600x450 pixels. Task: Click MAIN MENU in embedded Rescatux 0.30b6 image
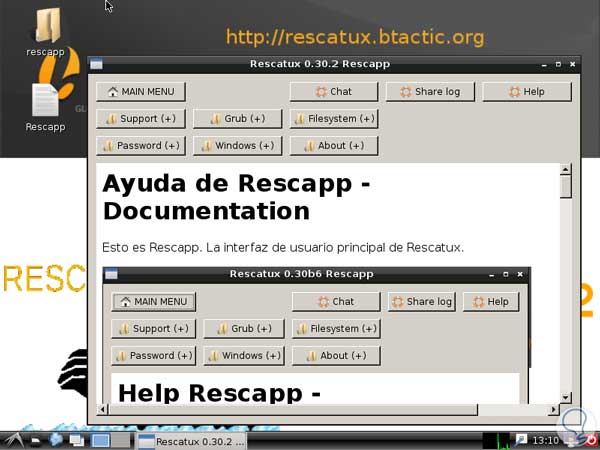[153, 302]
